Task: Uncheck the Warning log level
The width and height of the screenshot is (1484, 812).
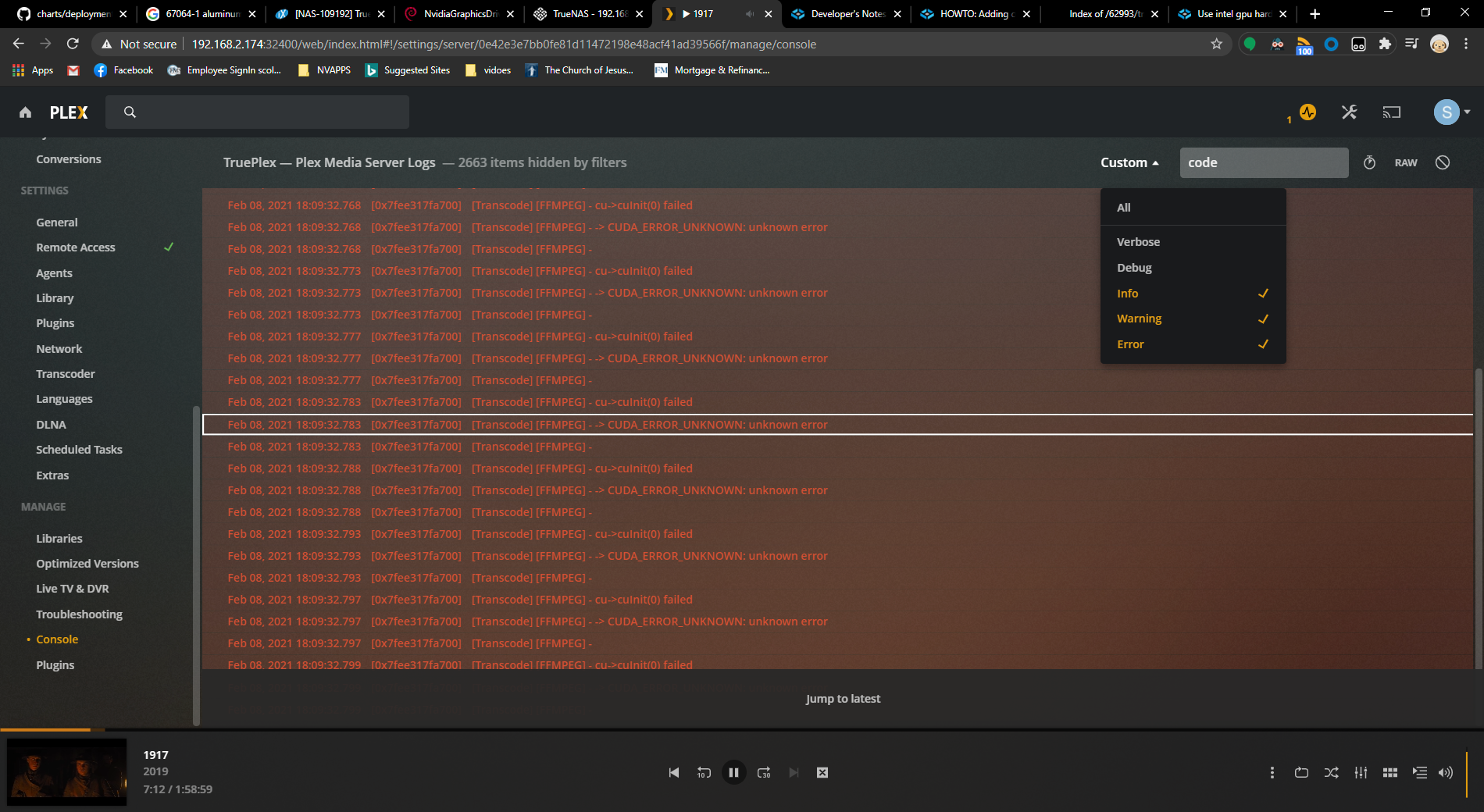Action: (1193, 319)
